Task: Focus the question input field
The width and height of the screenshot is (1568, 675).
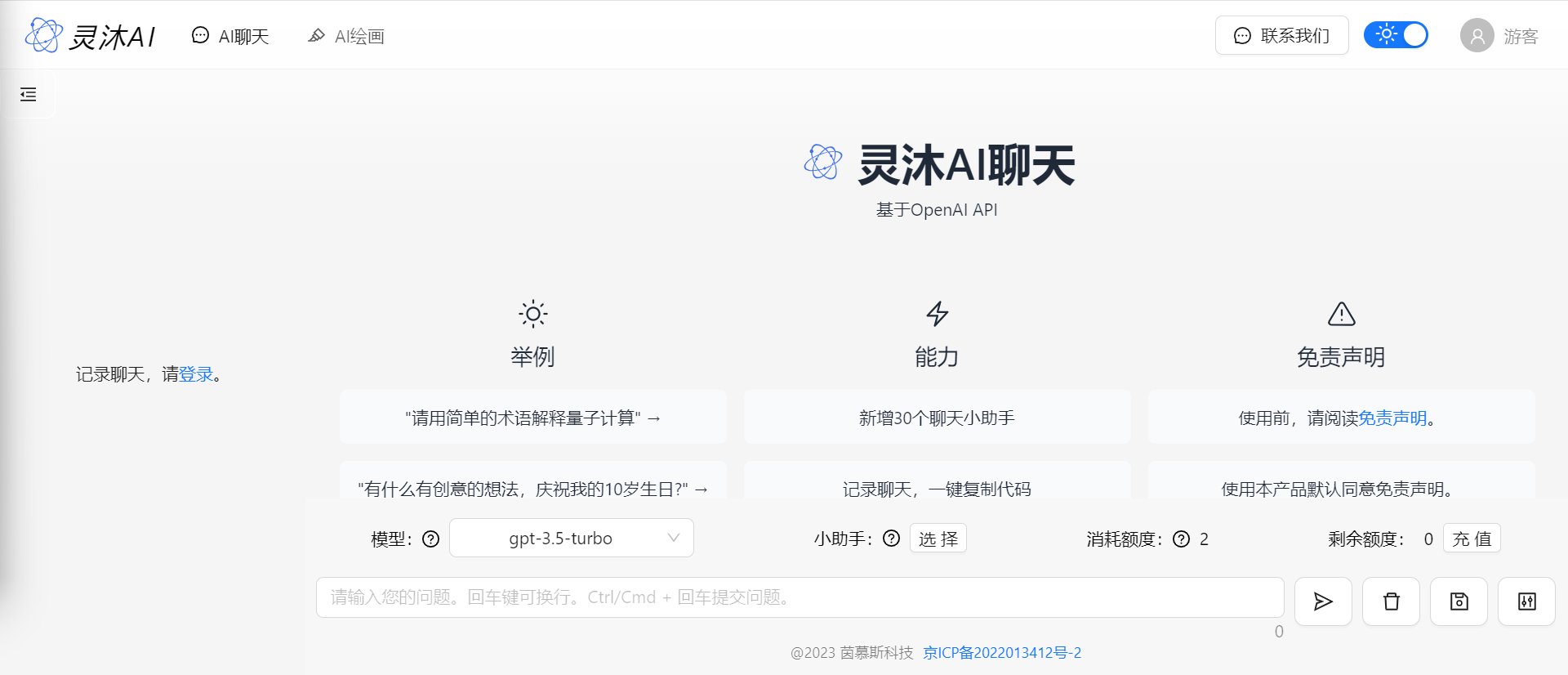Action: pyautogui.click(x=800, y=597)
